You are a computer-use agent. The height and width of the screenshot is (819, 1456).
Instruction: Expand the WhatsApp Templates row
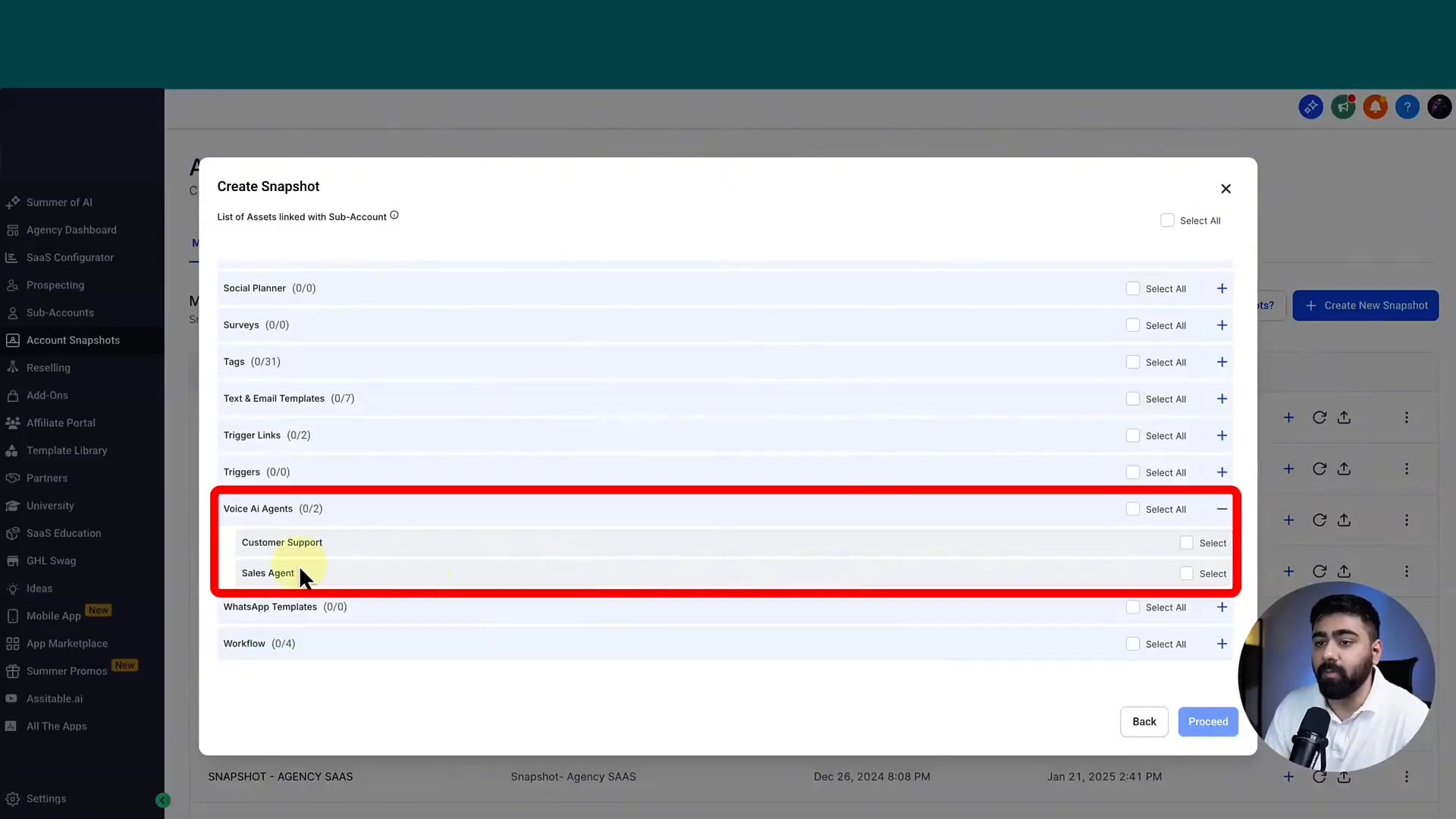click(1222, 607)
